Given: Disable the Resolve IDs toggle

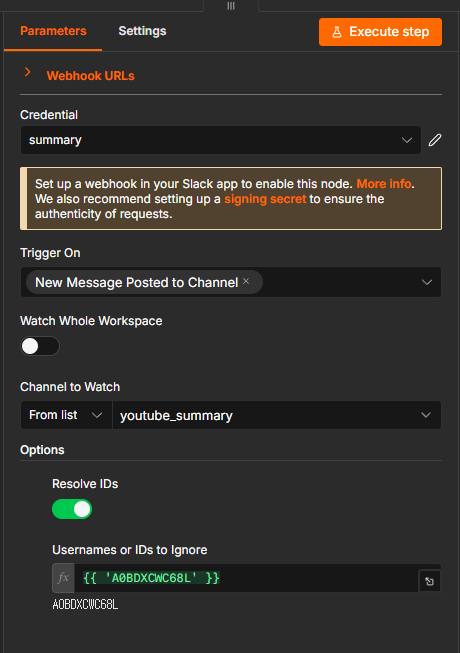Looking at the screenshot, I should coord(72,509).
